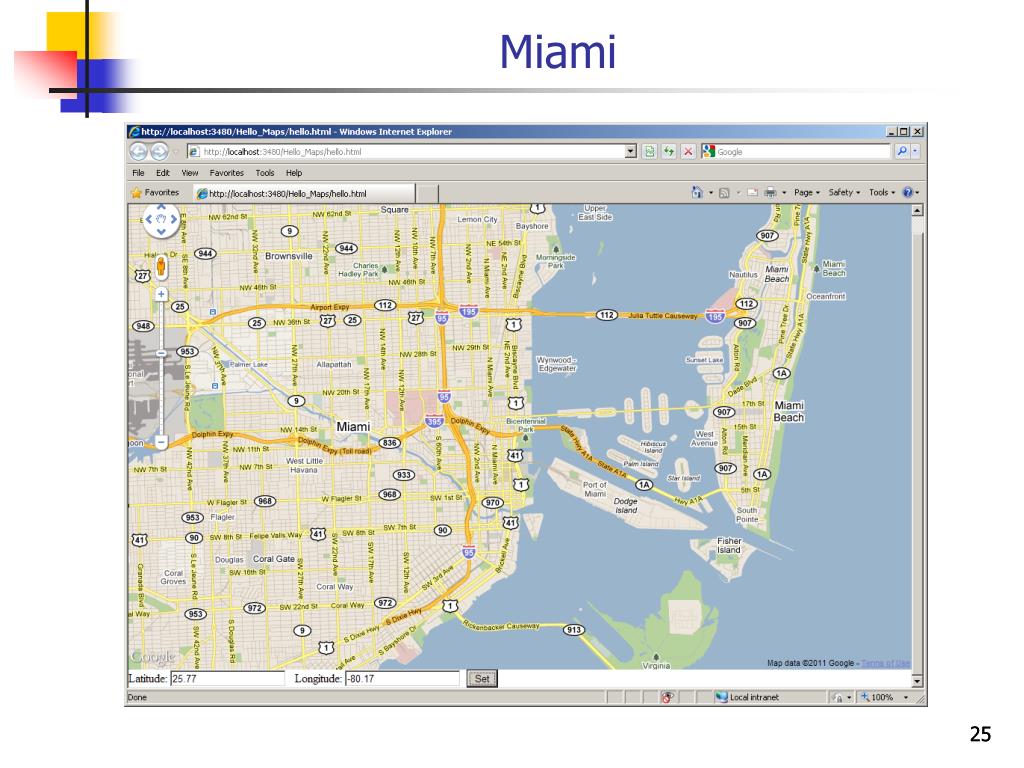Image resolution: width=1024 pixels, height=768 pixels.
Task: Click the Set button
Action: point(482,679)
